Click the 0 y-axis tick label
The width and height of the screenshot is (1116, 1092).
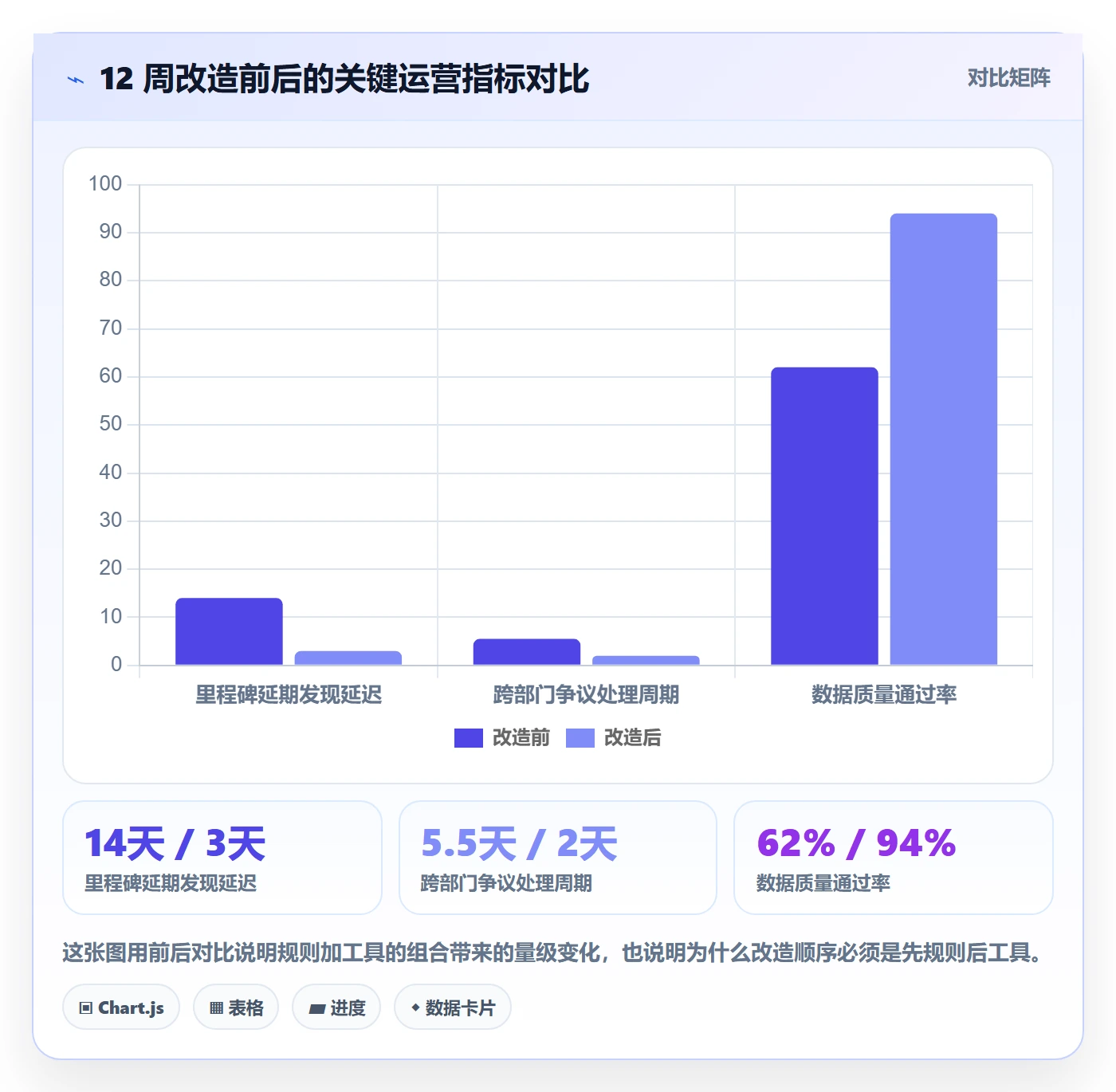116,665
